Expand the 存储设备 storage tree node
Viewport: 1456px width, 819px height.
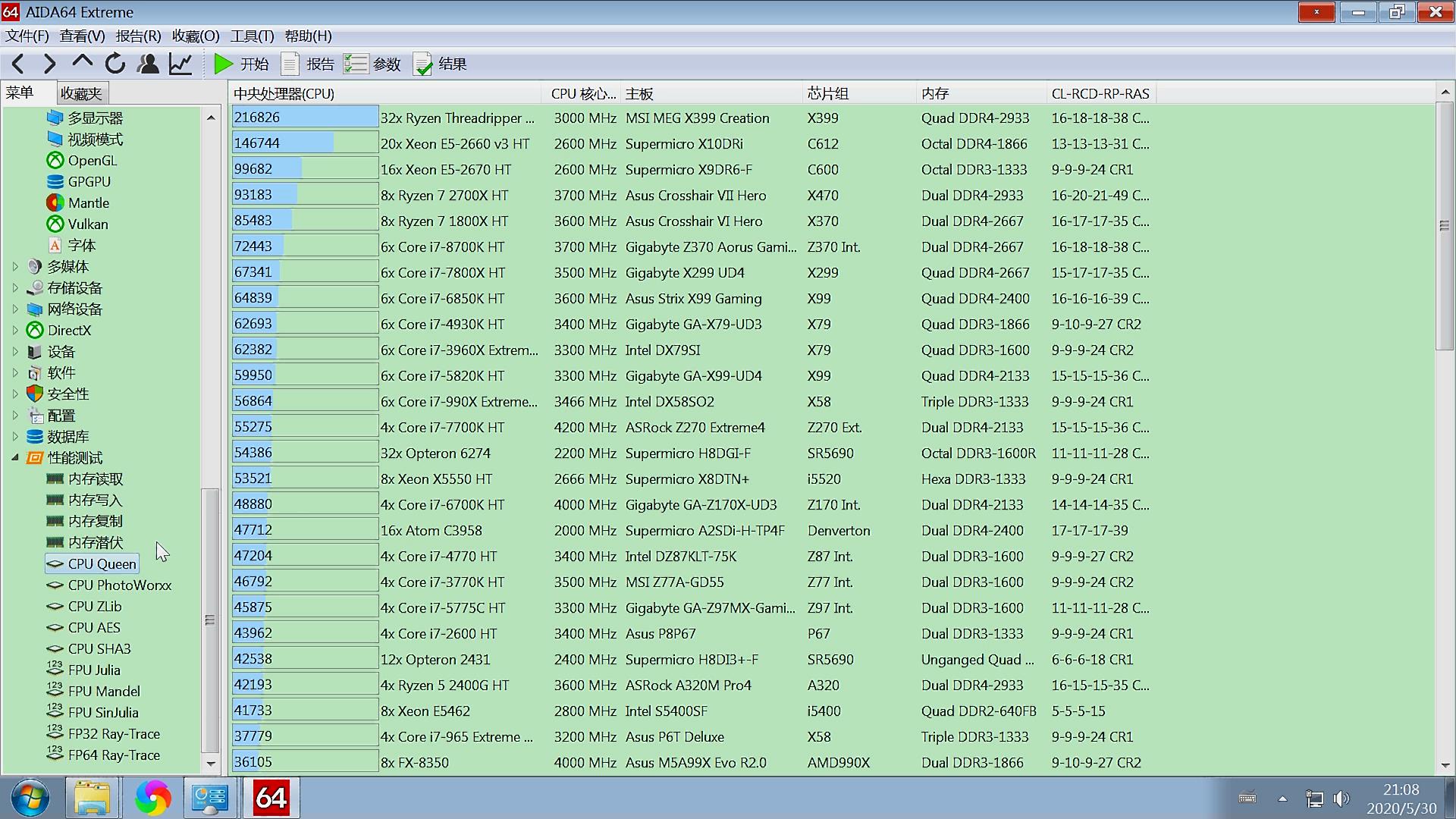pos(15,288)
